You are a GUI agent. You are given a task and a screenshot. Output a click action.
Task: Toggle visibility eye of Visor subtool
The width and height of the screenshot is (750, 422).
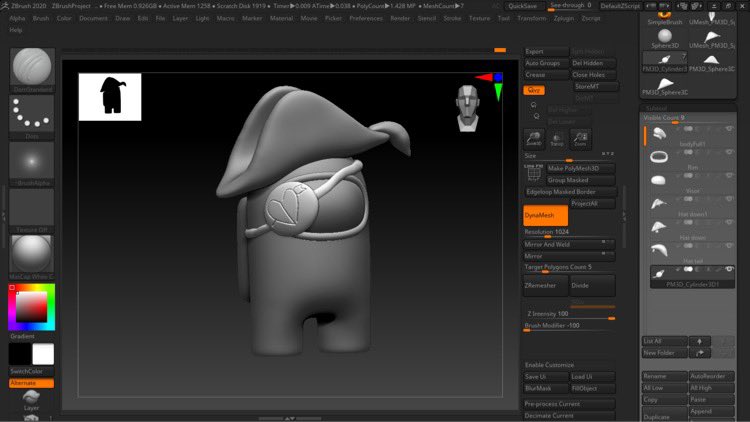[x=728, y=176]
